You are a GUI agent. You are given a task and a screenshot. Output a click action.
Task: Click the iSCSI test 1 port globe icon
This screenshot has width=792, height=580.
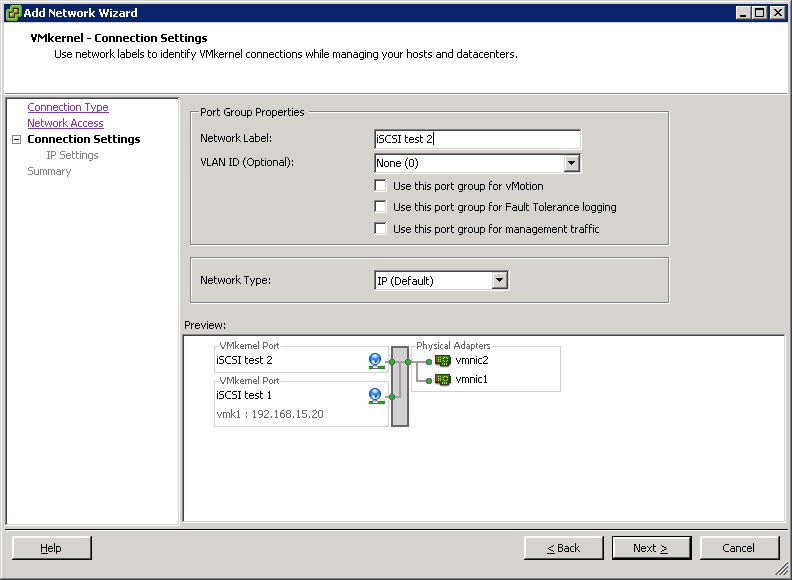pyautogui.click(x=375, y=396)
